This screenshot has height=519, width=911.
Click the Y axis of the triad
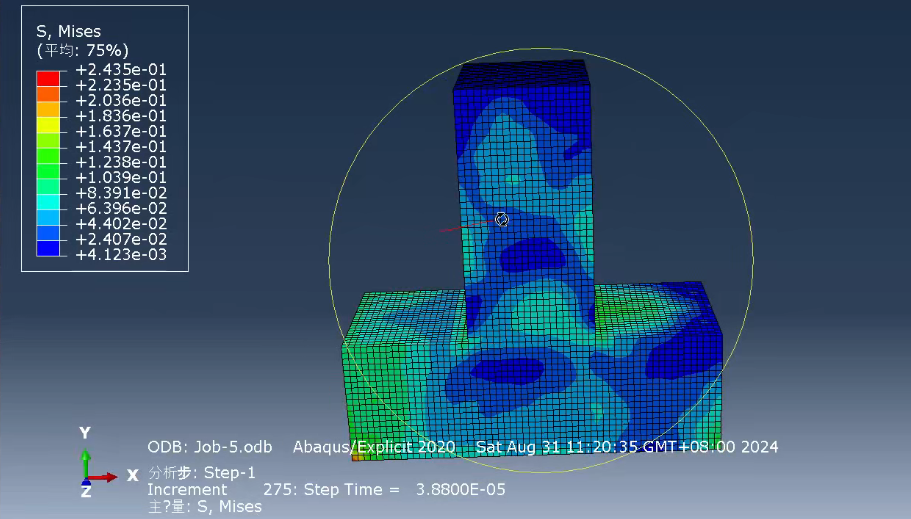85,463
